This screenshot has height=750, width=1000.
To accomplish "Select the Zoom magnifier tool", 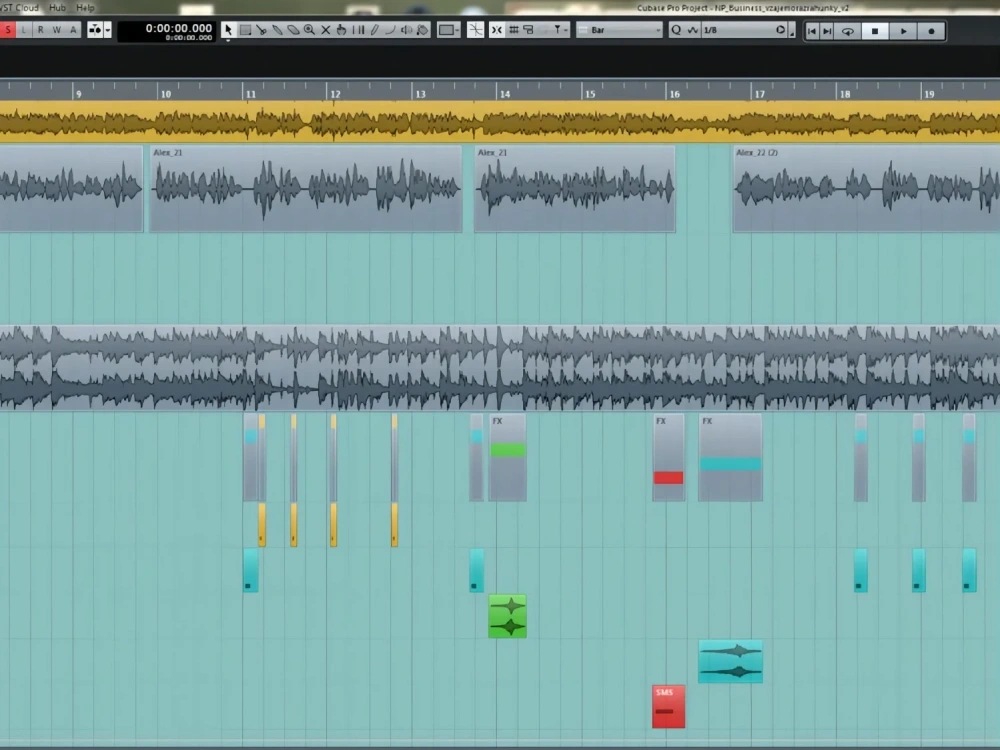I will pos(309,30).
